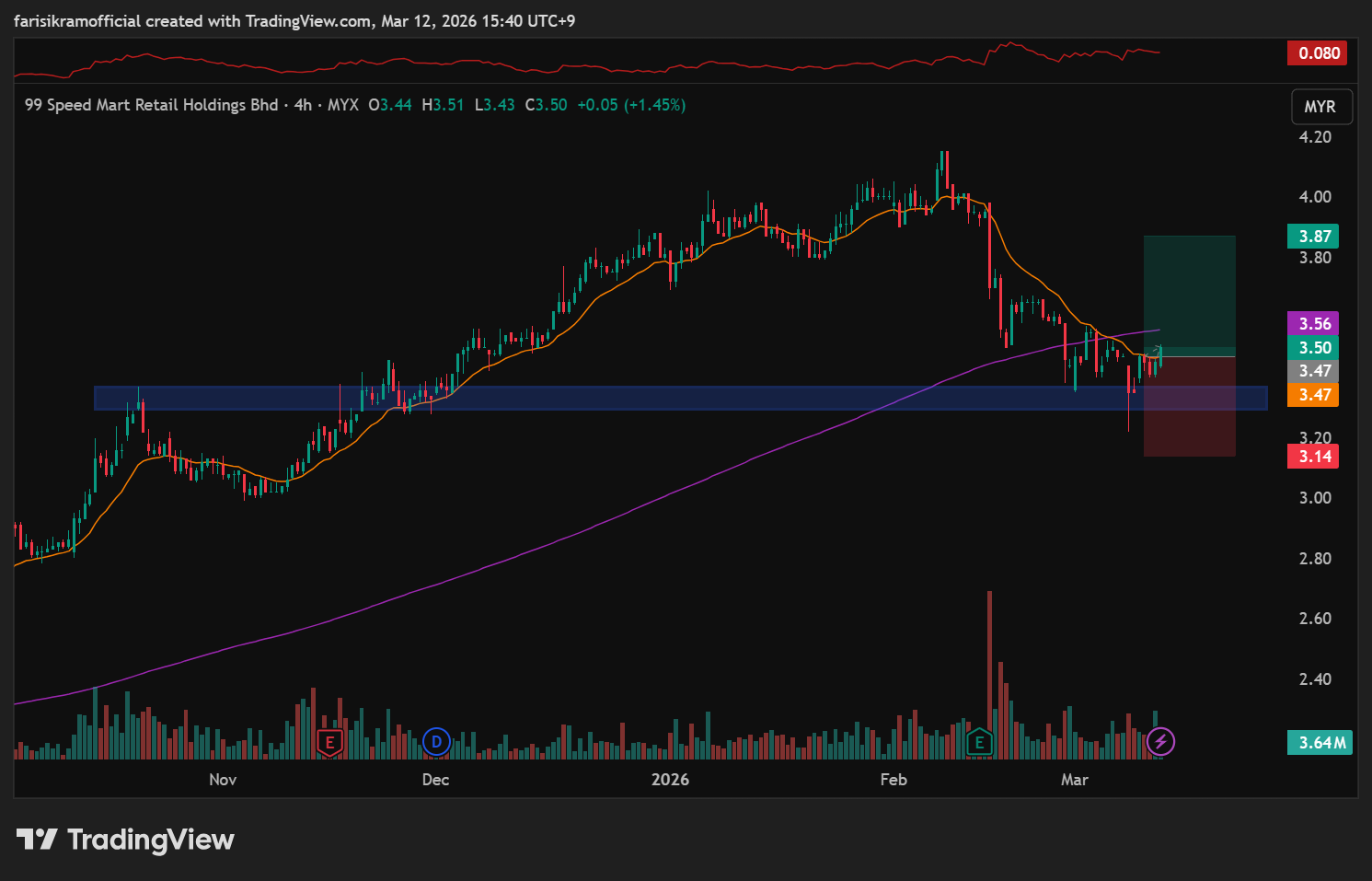Click the Dec label on time axis
Screen dimensions: 1372x881
pyautogui.click(x=435, y=780)
